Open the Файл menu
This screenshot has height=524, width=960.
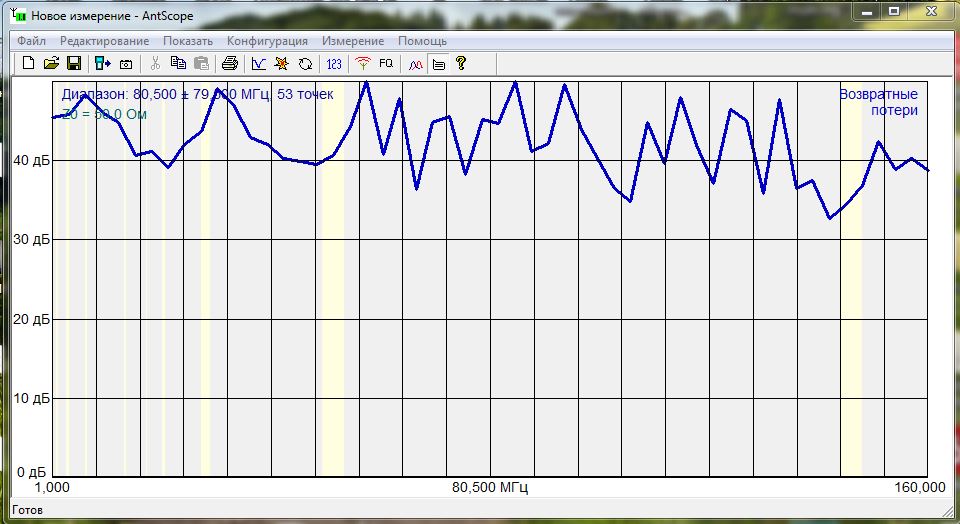31,41
